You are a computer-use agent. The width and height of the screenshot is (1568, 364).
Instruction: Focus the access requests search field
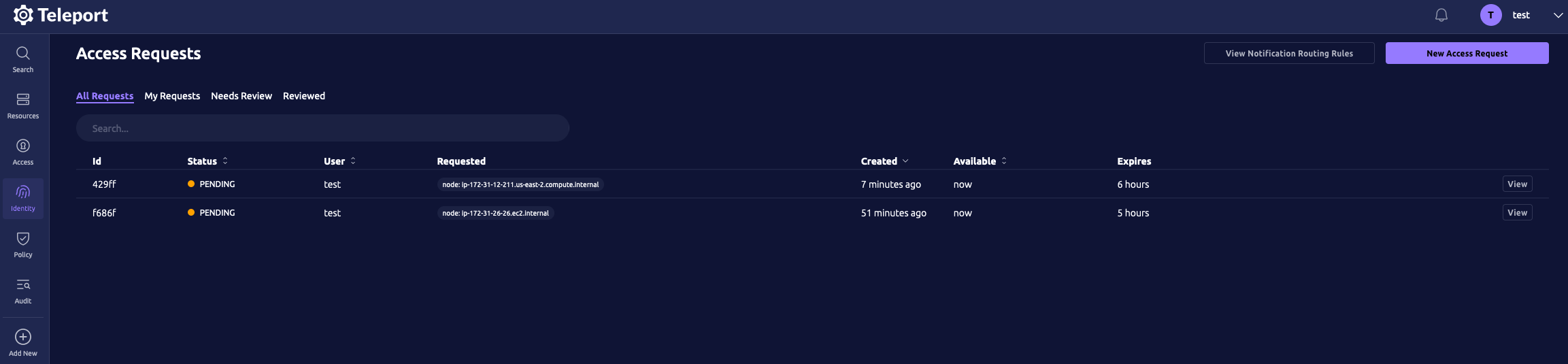coord(322,129)
